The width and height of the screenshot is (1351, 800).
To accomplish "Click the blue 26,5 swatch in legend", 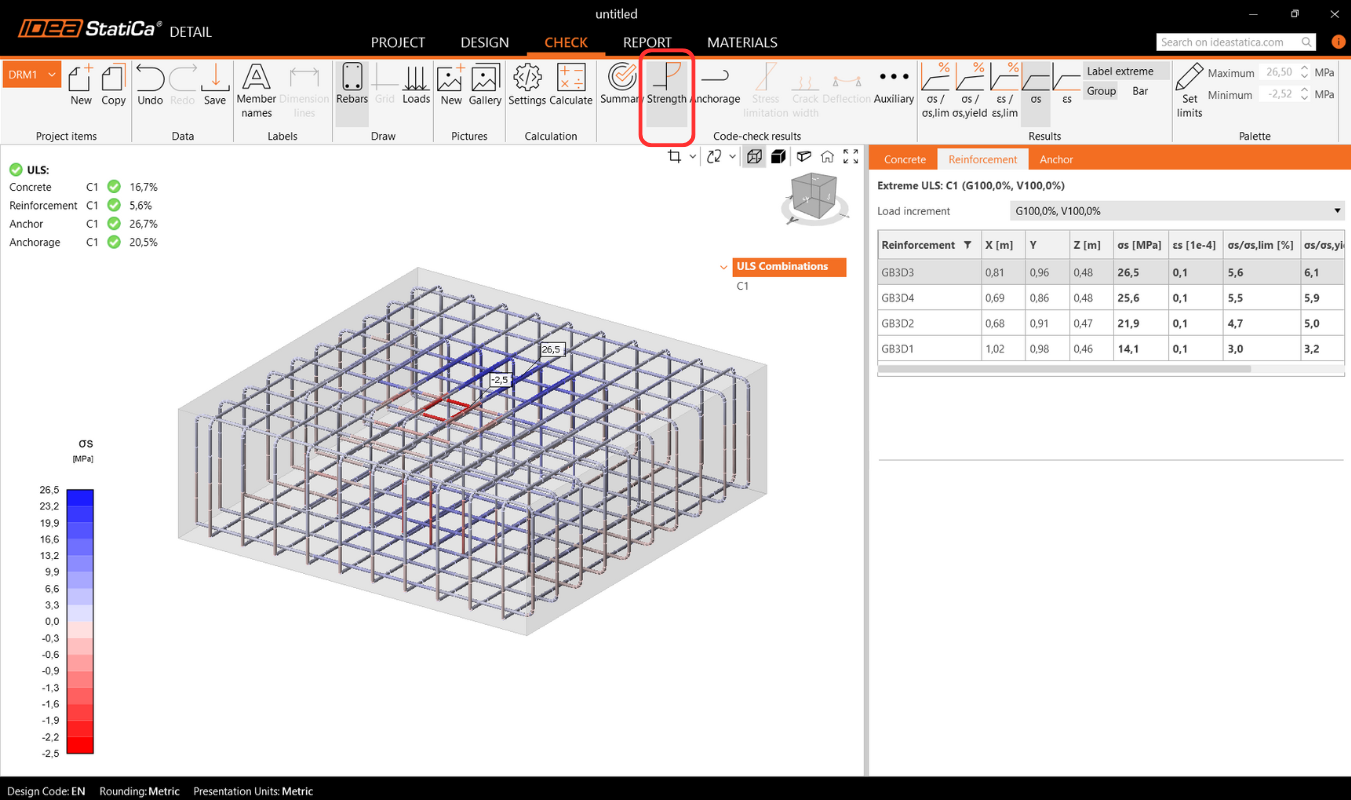I will pyautogui.click(x=80, y=497).
